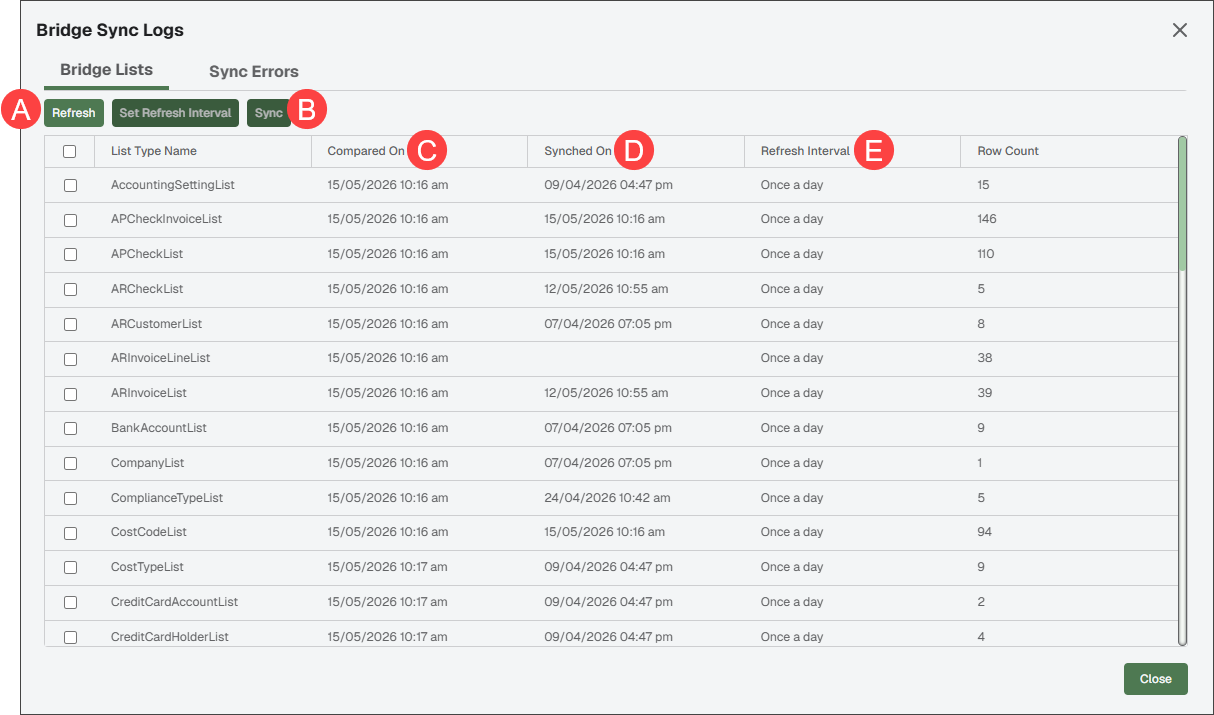
Task: Check the ARCustomerList row checkbox
Action: point(70,324)
